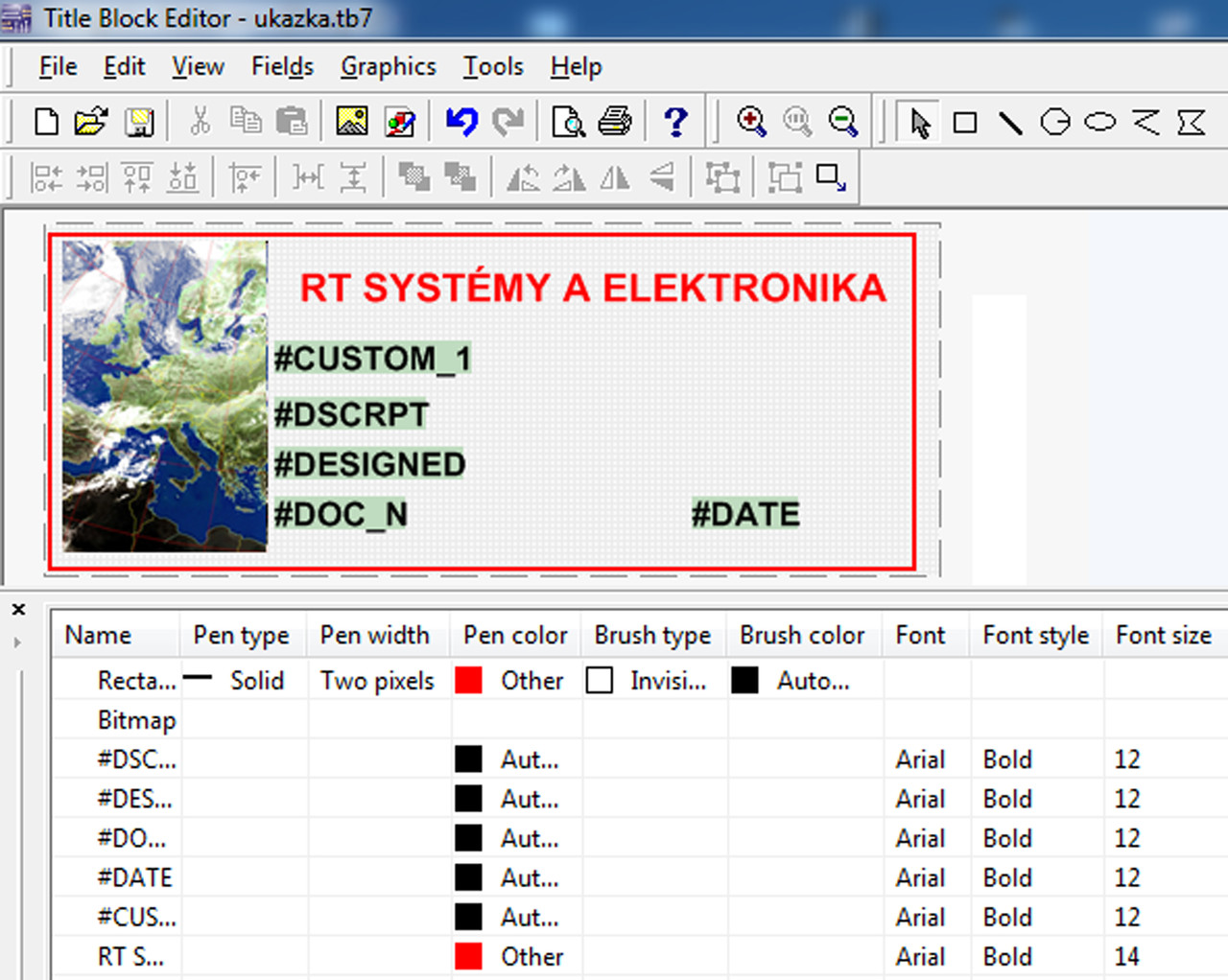
Task: Click the Align left icon
Action: click(x=46, y=177)
